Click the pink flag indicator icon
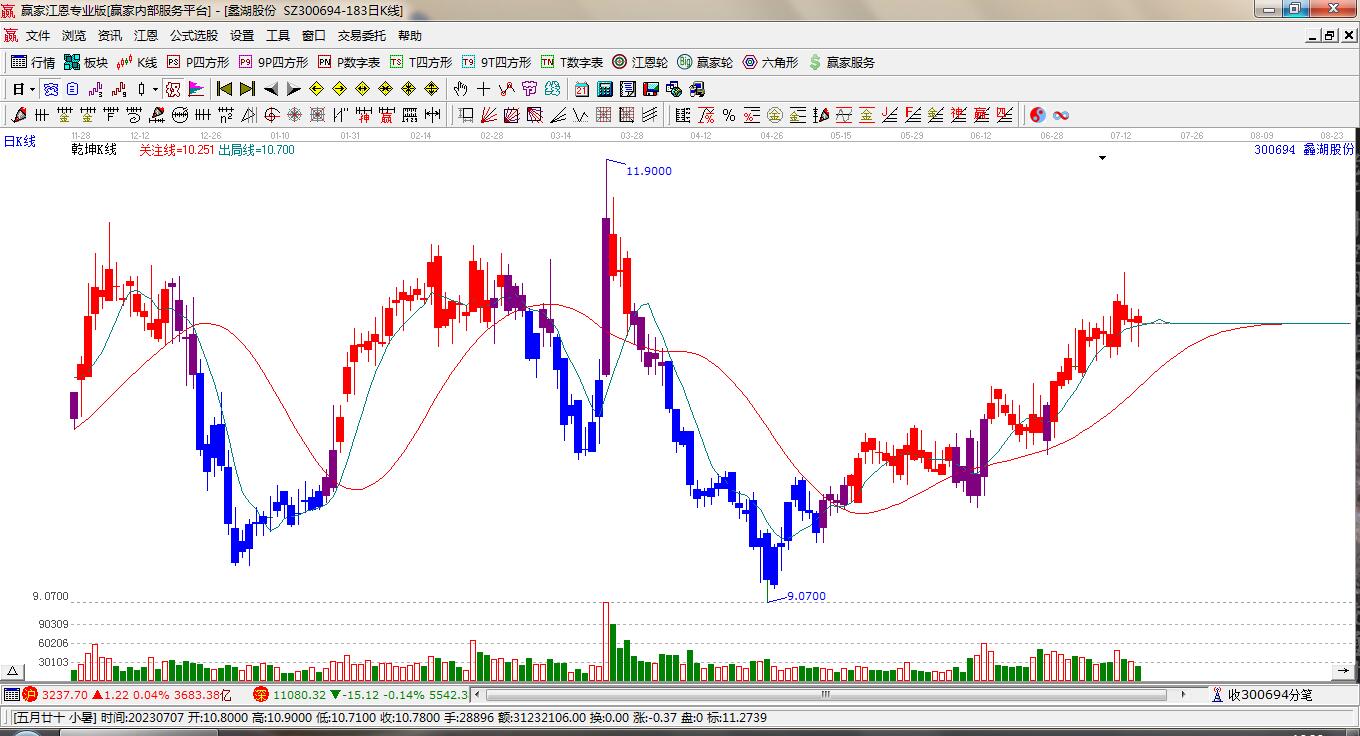 coord(196,89)
